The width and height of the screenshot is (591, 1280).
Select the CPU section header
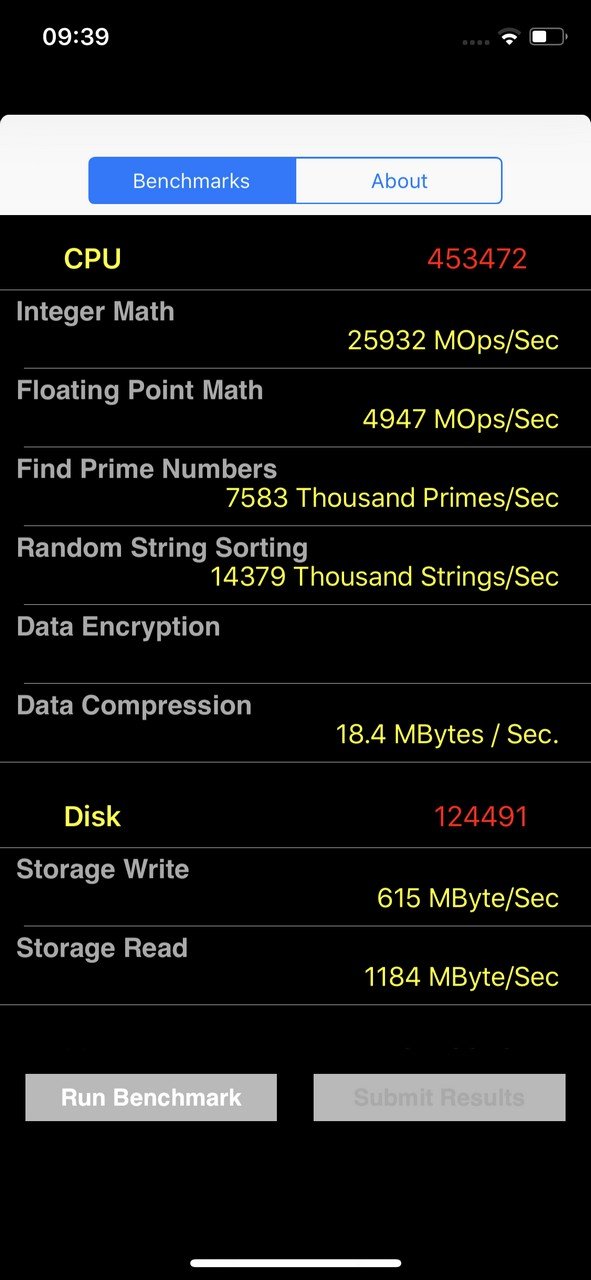pyautogui.click(x=295, y=259)
